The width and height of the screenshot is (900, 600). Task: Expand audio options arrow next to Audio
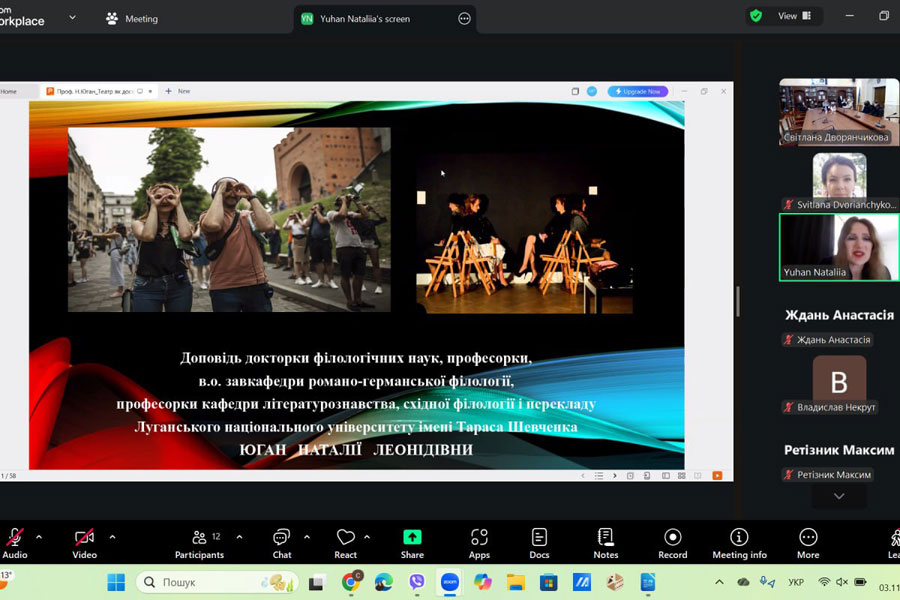tap(39, 537)
